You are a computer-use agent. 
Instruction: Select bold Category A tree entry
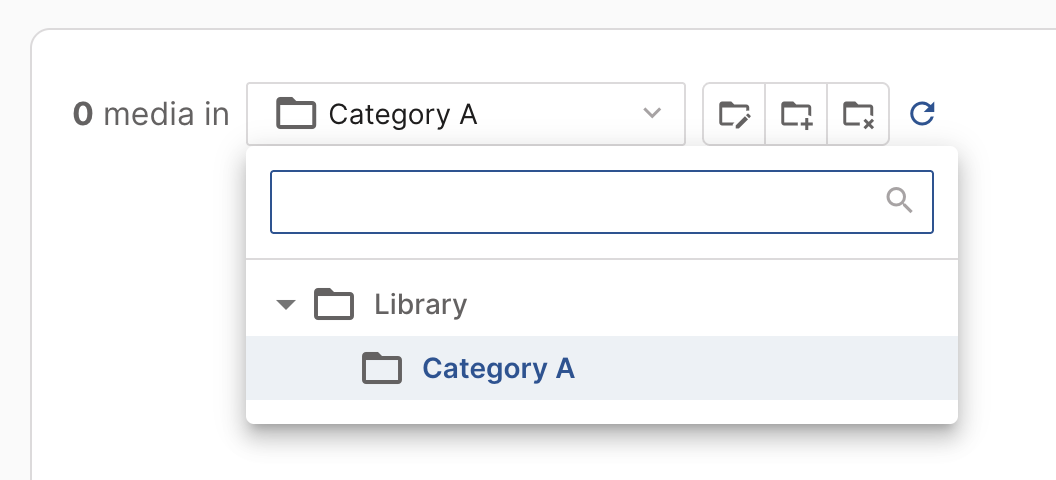click(x=498, y=368)
